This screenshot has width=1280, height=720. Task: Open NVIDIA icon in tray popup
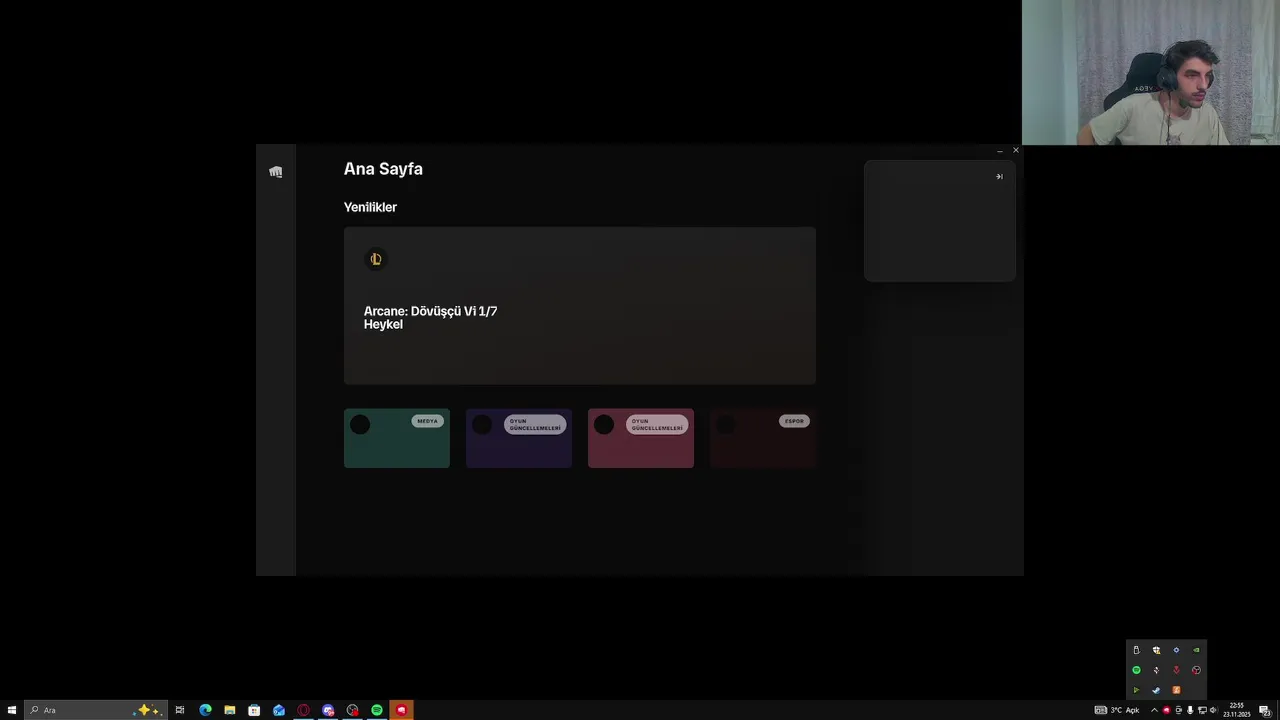(1196, 650)
